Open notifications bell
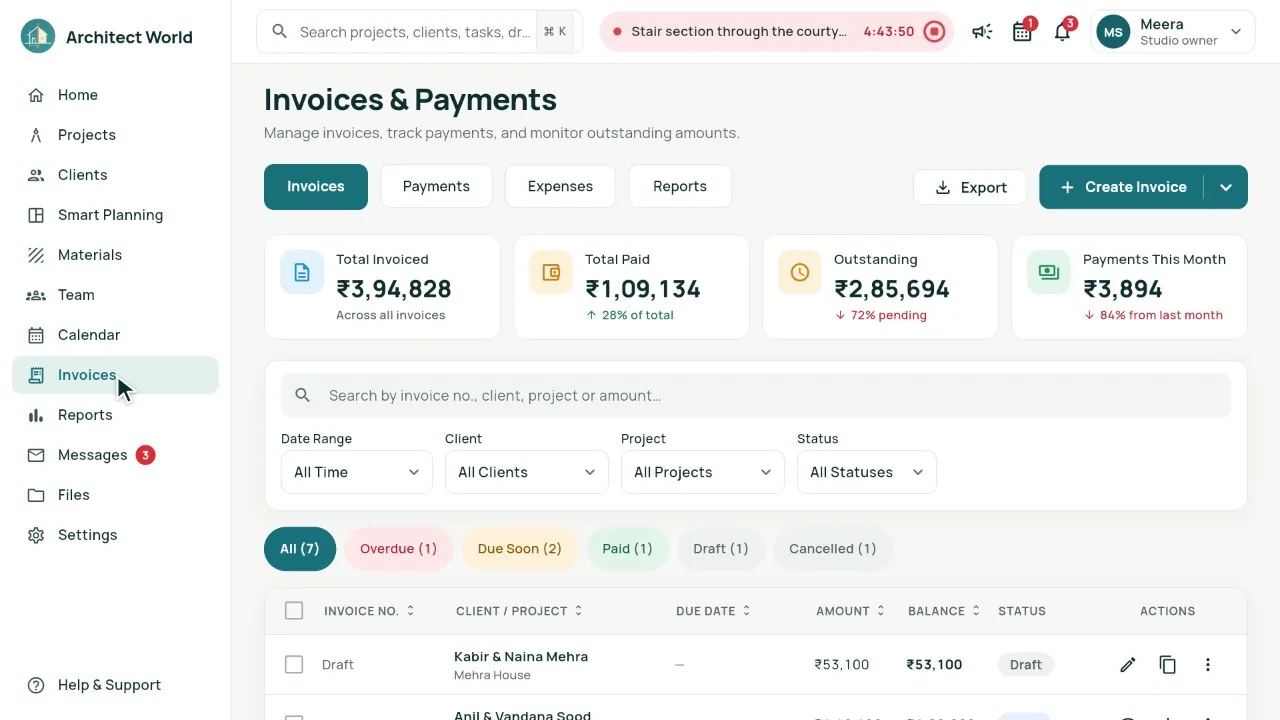The width and height of the screenshot is (1280, 720). tap(1062, 32)
